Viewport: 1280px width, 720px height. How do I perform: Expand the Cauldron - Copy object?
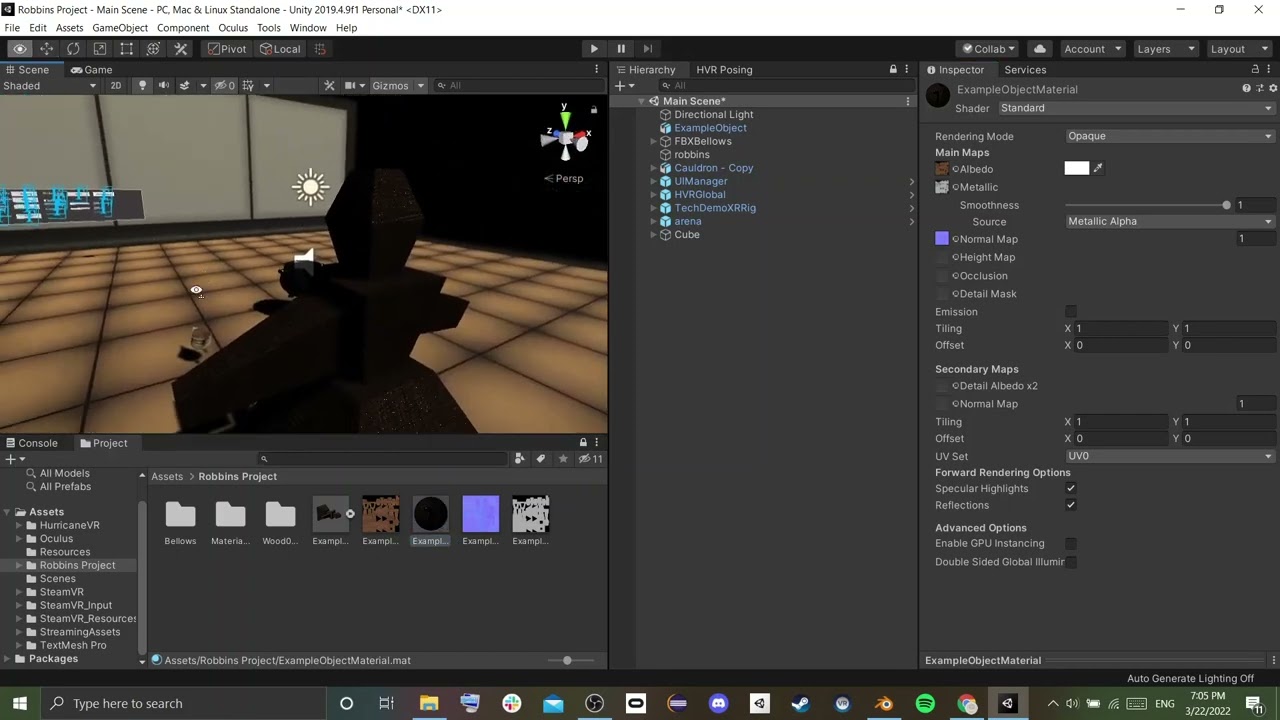coord(653,168)
